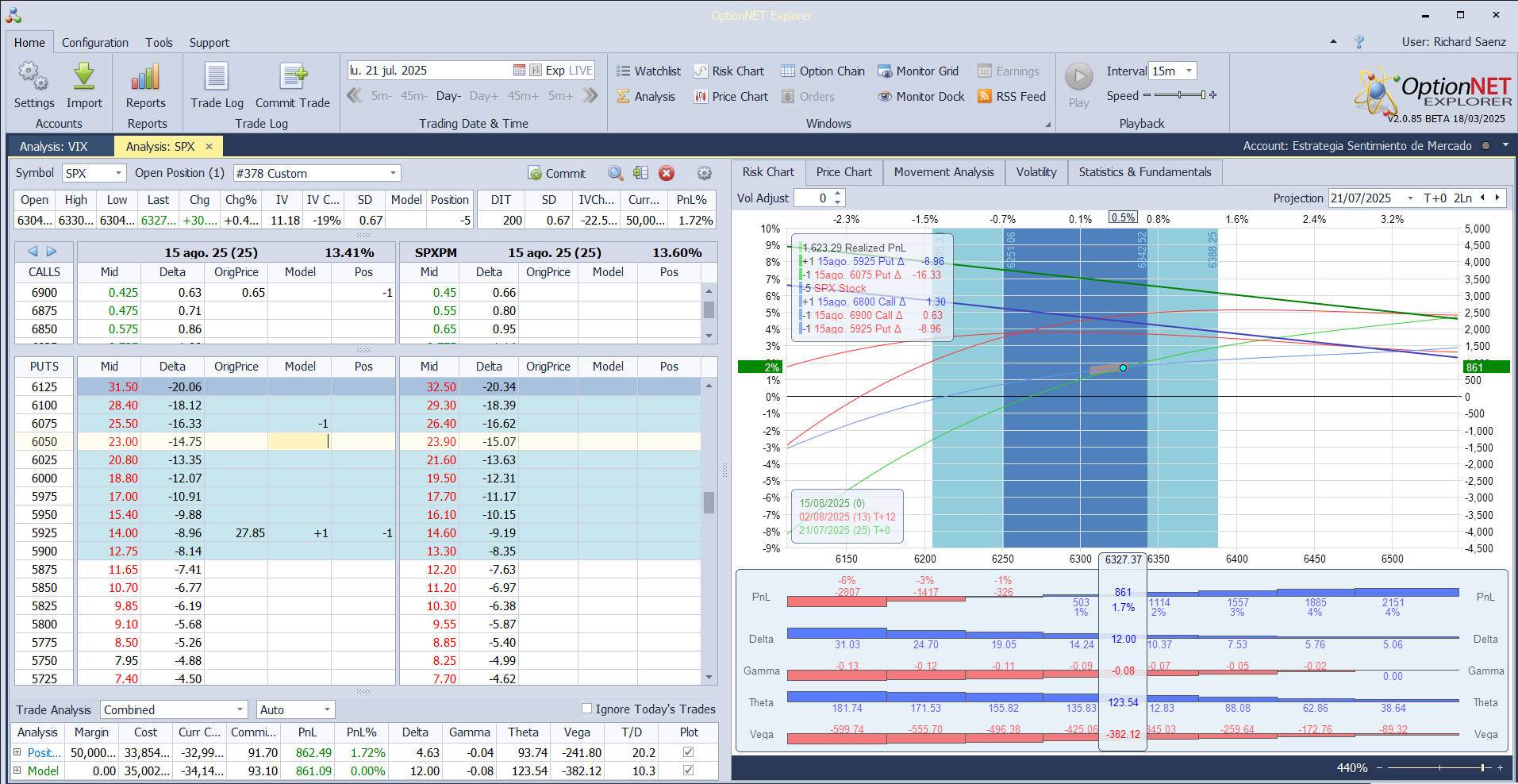Expand the Position row in analysis table
This screenshot has height=784, width=1518.
click(17, 751)
